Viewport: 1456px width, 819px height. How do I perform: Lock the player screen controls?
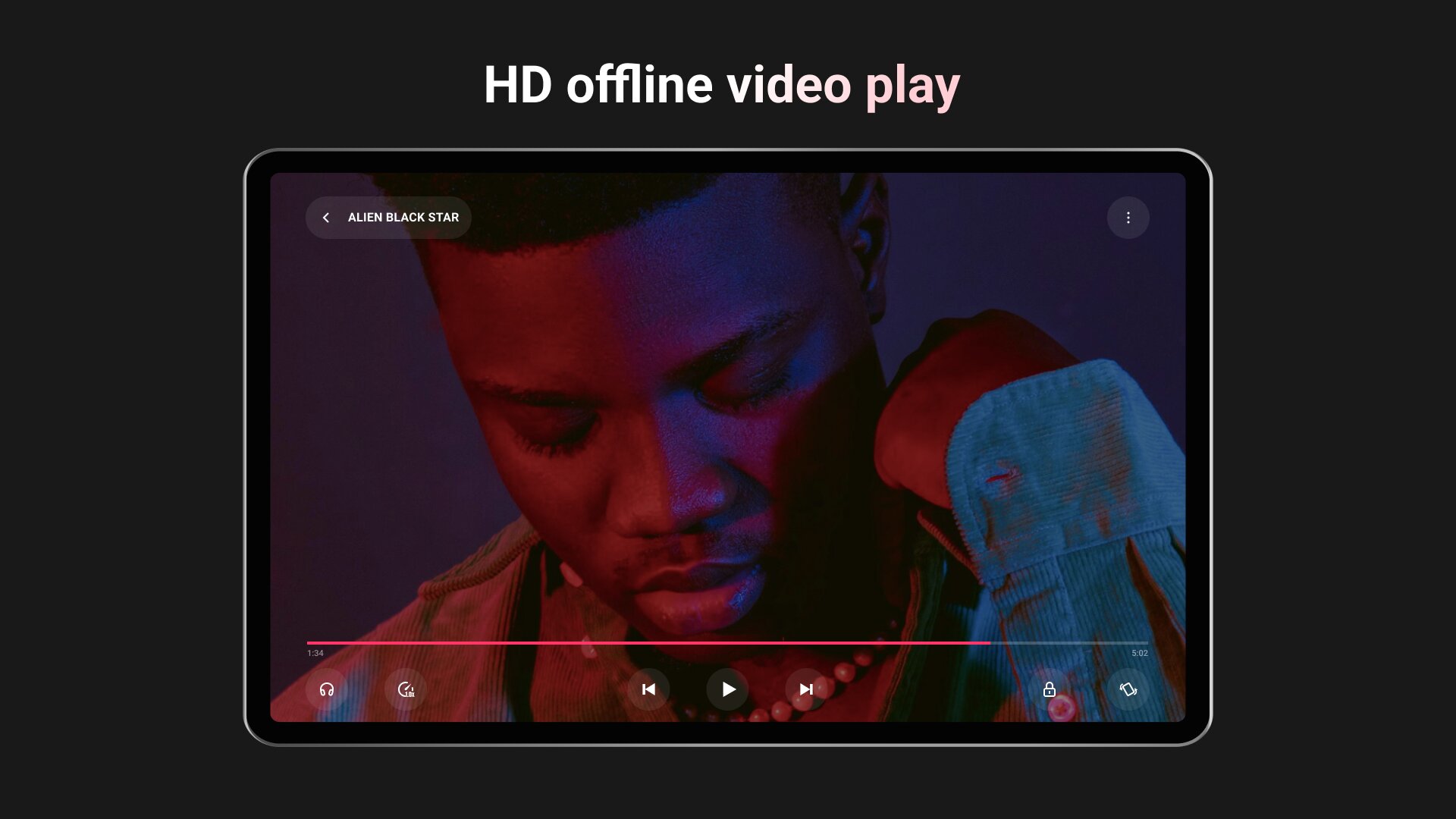click(x=1050, y=689)
